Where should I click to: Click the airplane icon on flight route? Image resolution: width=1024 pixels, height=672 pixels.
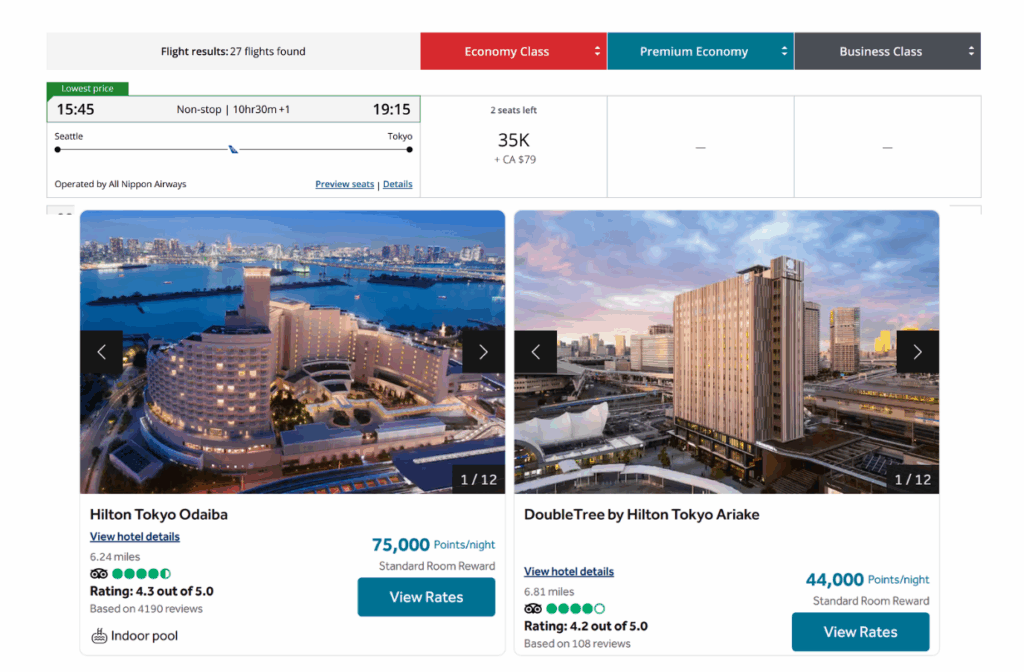point(233,149)
